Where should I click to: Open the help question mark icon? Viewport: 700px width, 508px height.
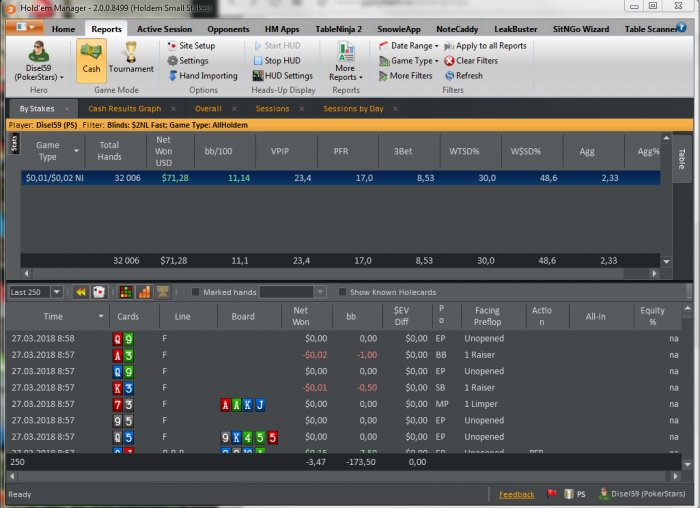681,28
